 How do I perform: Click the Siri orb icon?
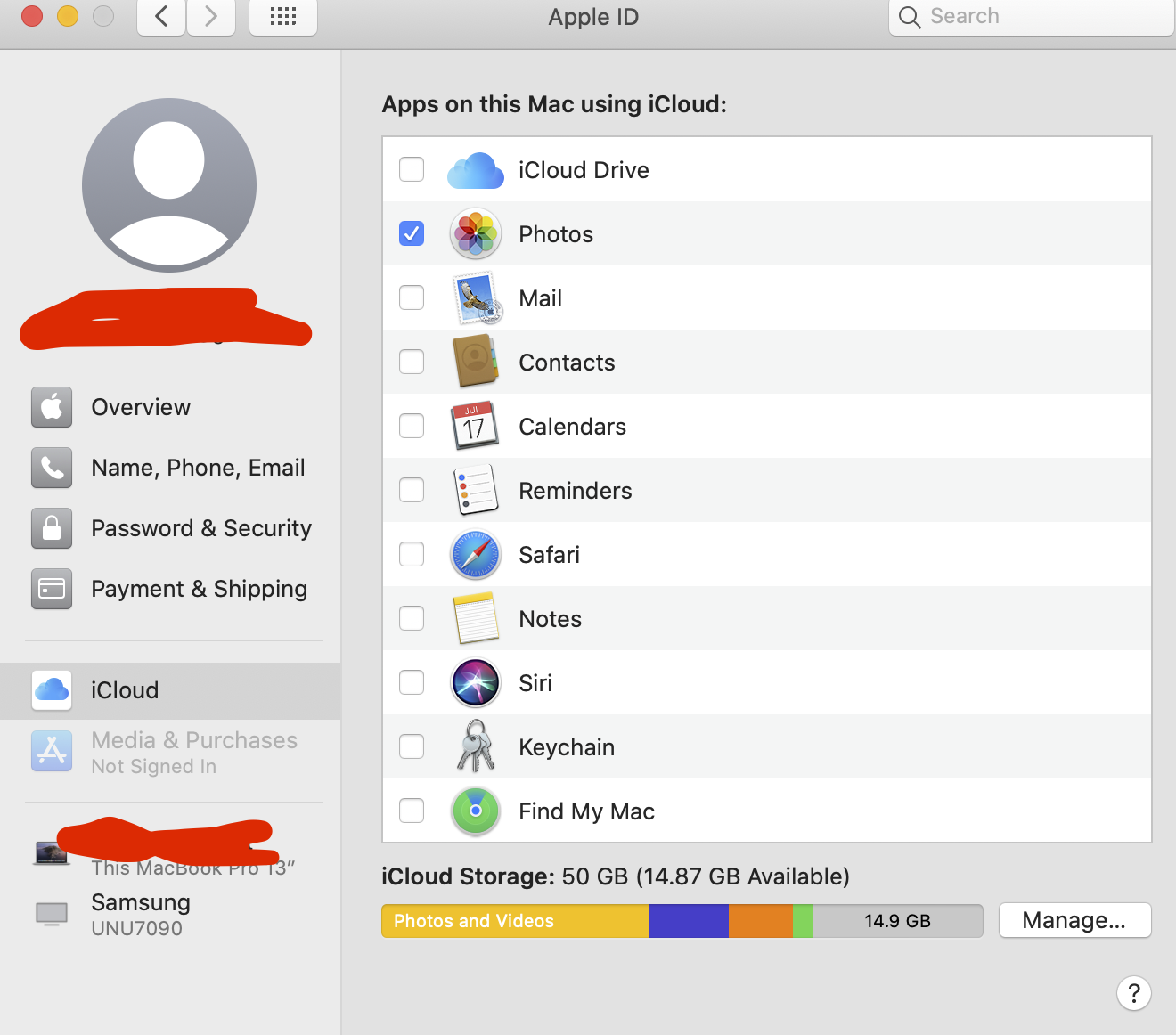(476, 682)
